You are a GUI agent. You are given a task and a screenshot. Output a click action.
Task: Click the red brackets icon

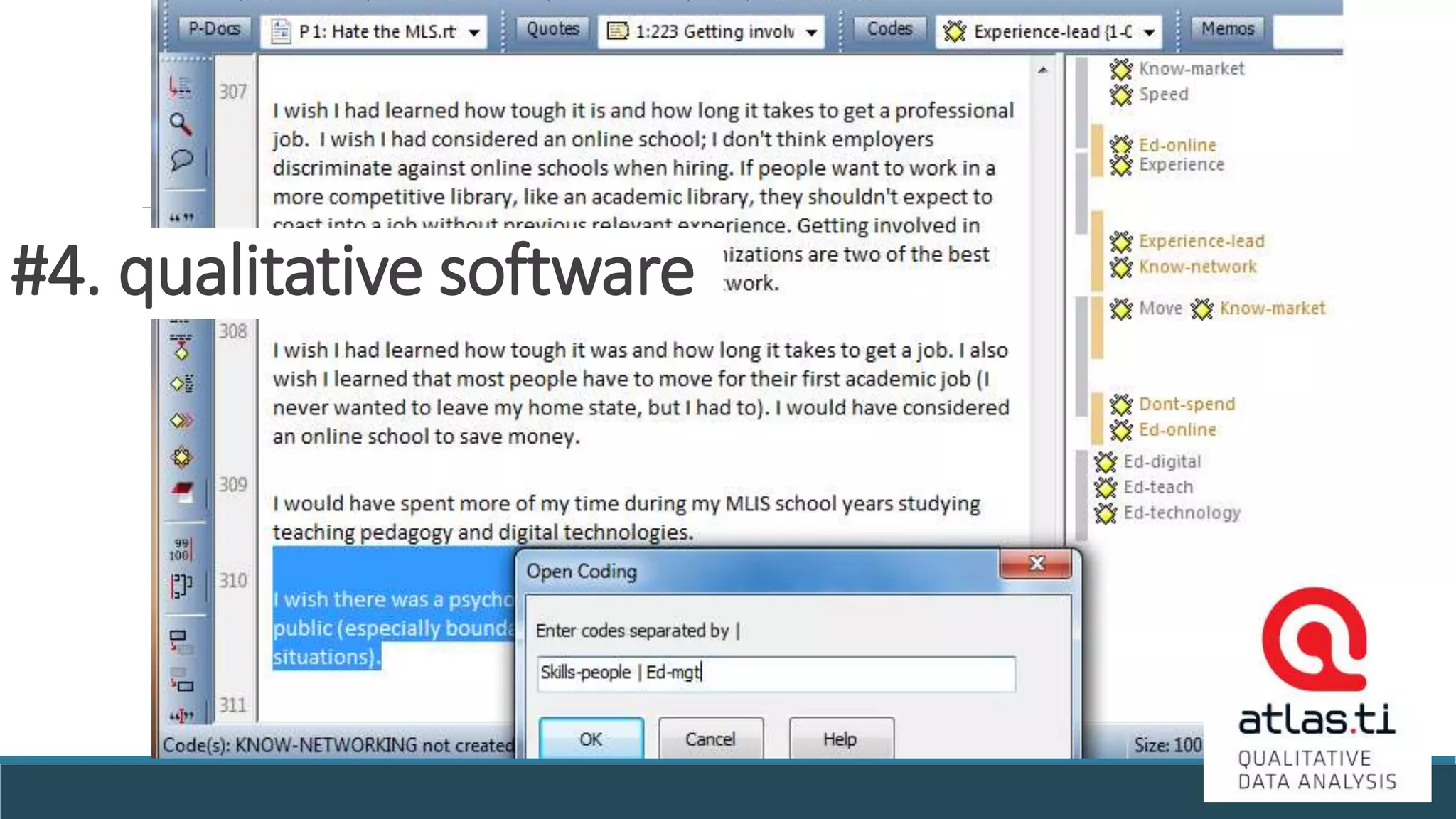coord(181,586)
